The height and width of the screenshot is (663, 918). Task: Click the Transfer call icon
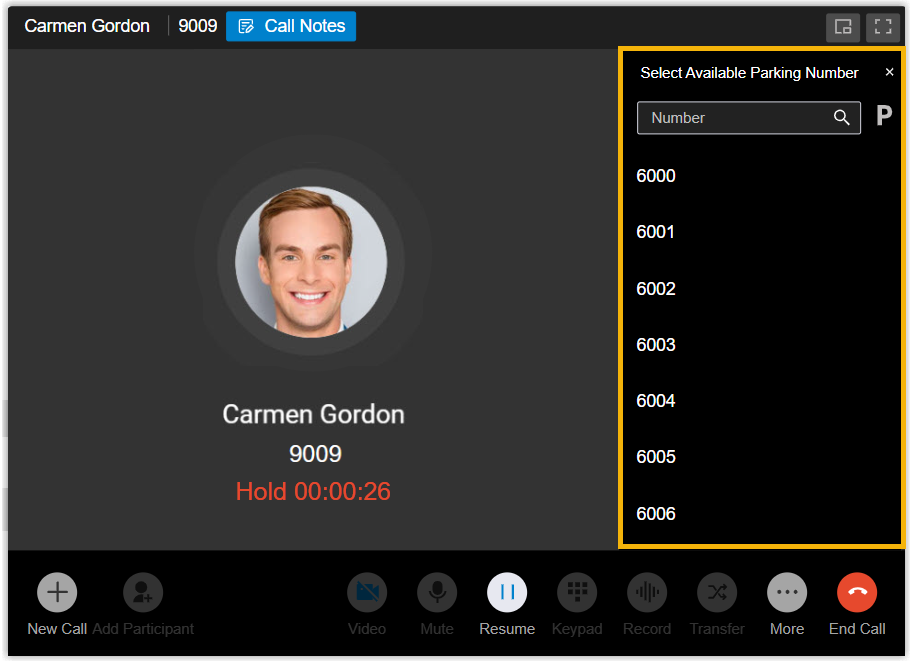717,592
